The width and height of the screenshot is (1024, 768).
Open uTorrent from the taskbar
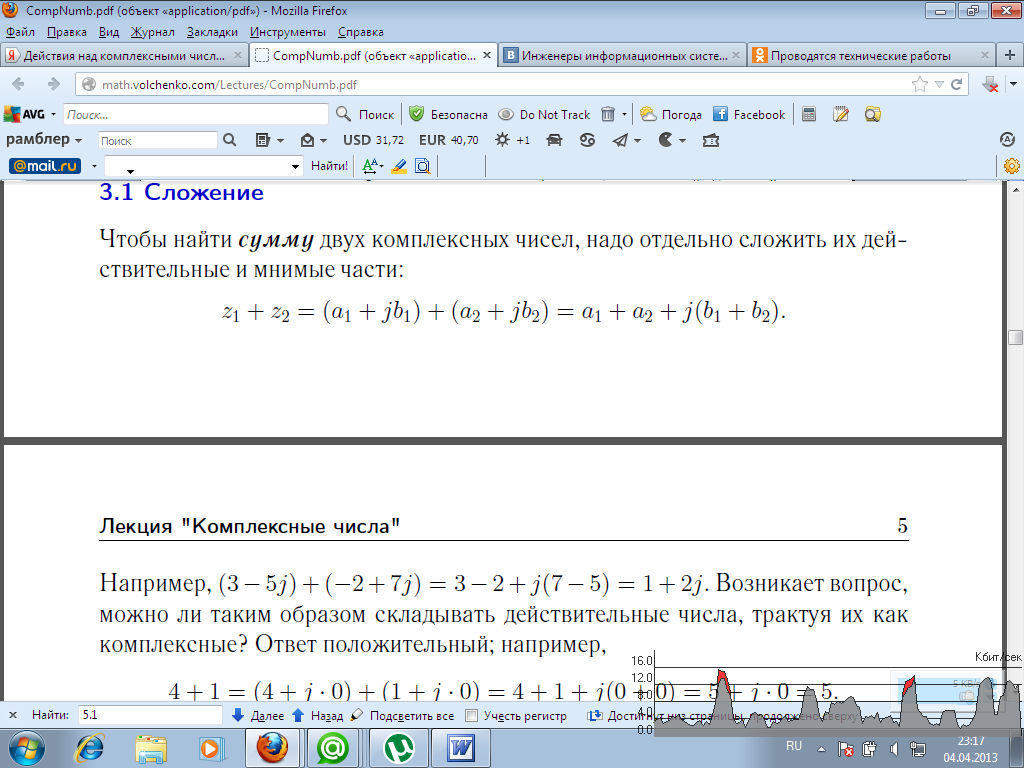[398, 748]
